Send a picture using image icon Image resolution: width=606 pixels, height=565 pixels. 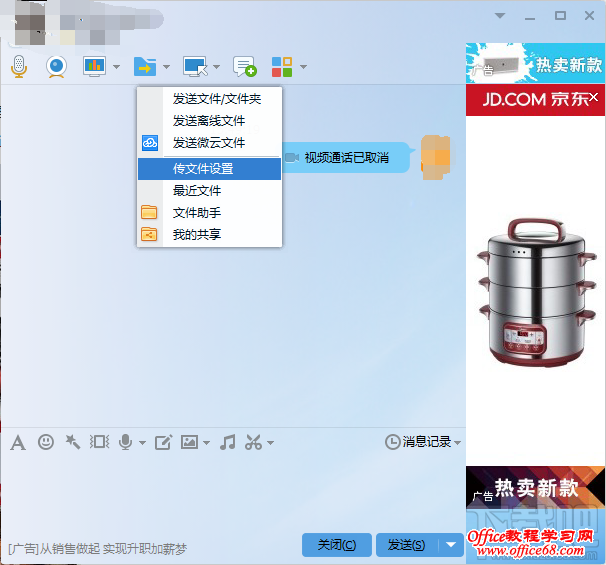pos(190,442)
